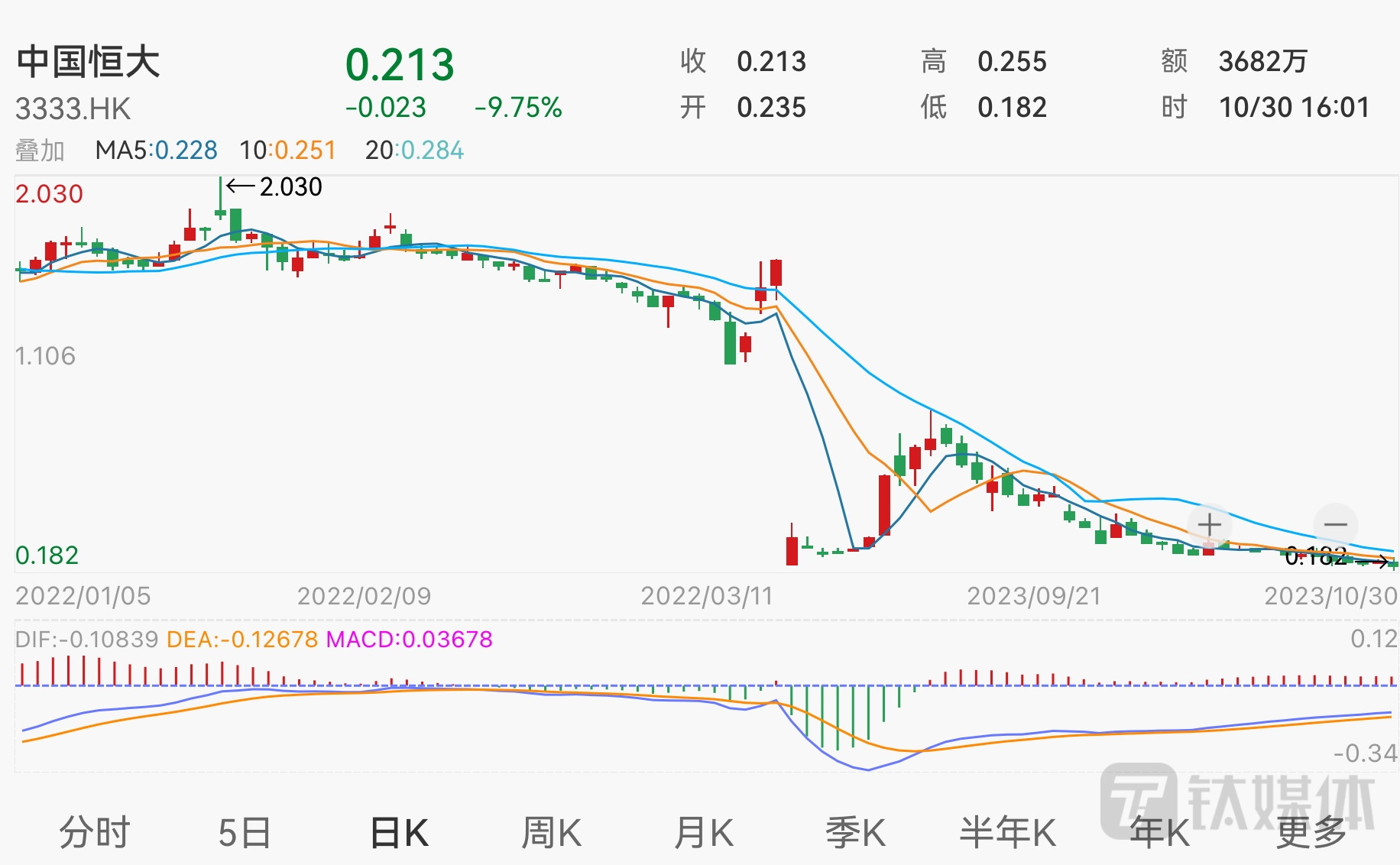
Task: Open the 年K yearly chart
Action: [1160, 832]
